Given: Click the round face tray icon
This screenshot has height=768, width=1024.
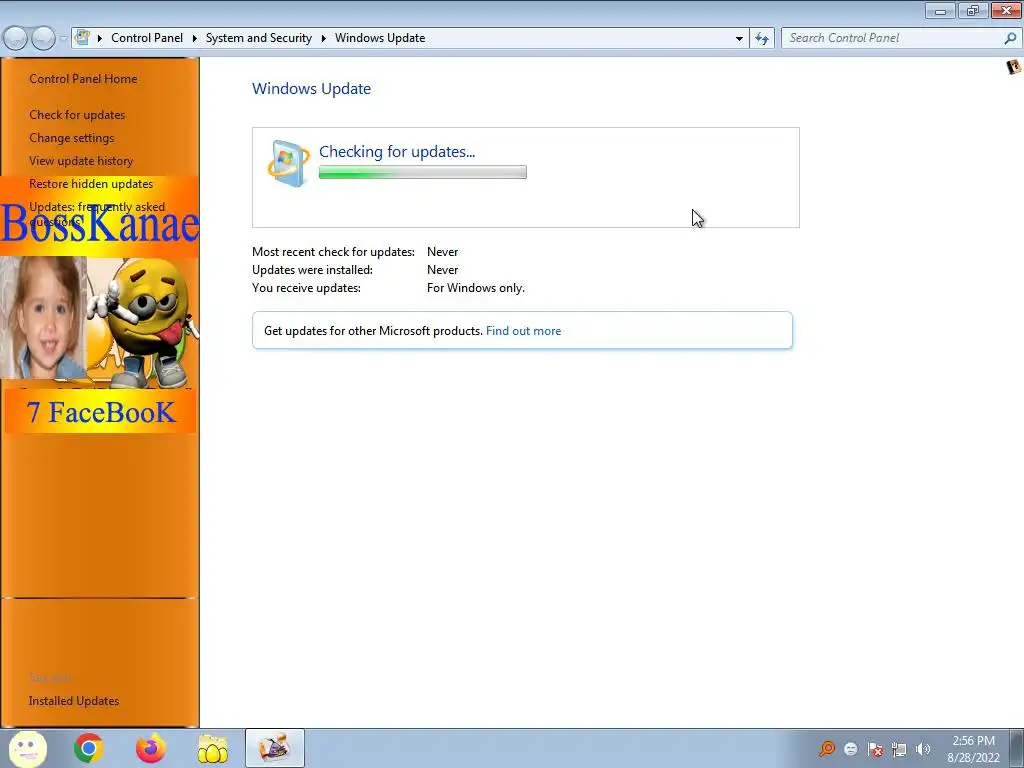Looking at the screenshot, I should click(850, 749).
